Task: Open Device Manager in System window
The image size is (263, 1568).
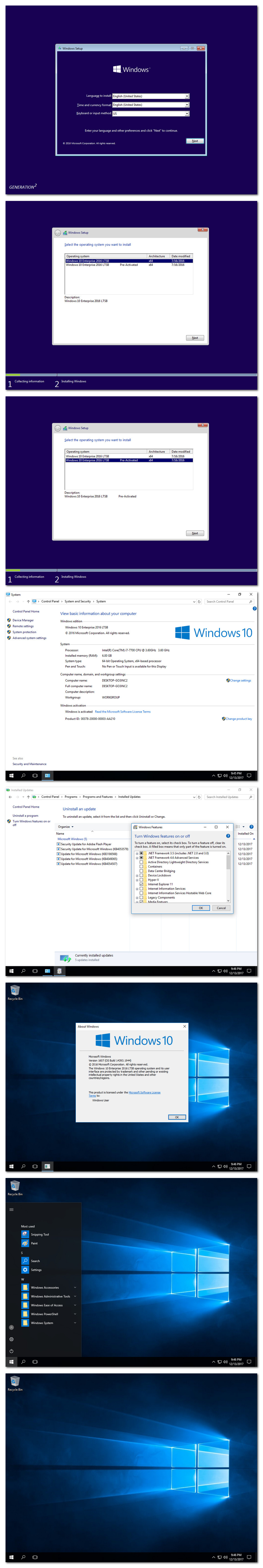Action: (23, 620)
